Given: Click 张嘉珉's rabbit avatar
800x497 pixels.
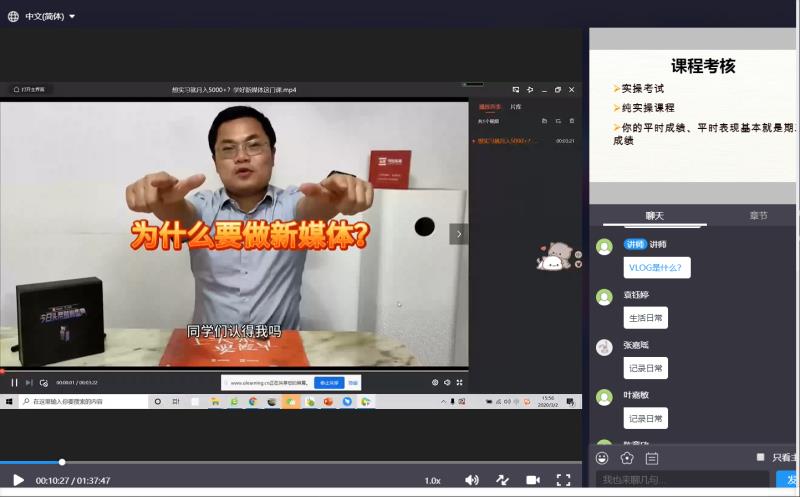Looking at the screenshot, I should [x=605, y=347].
